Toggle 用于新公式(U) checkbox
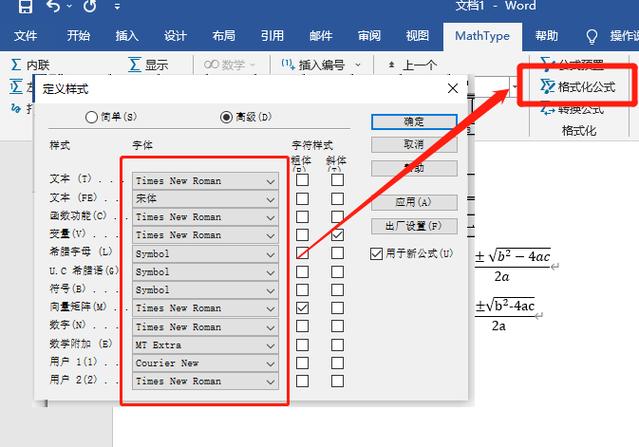 (411, 254)
